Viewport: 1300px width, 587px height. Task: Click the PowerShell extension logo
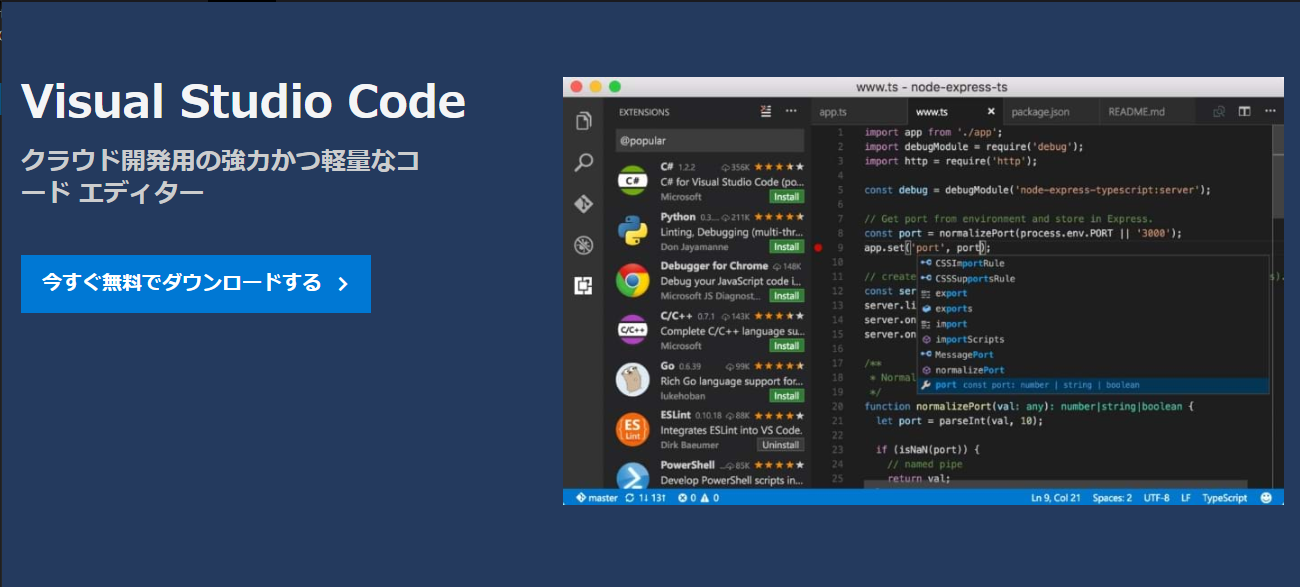tap(632, 475)
